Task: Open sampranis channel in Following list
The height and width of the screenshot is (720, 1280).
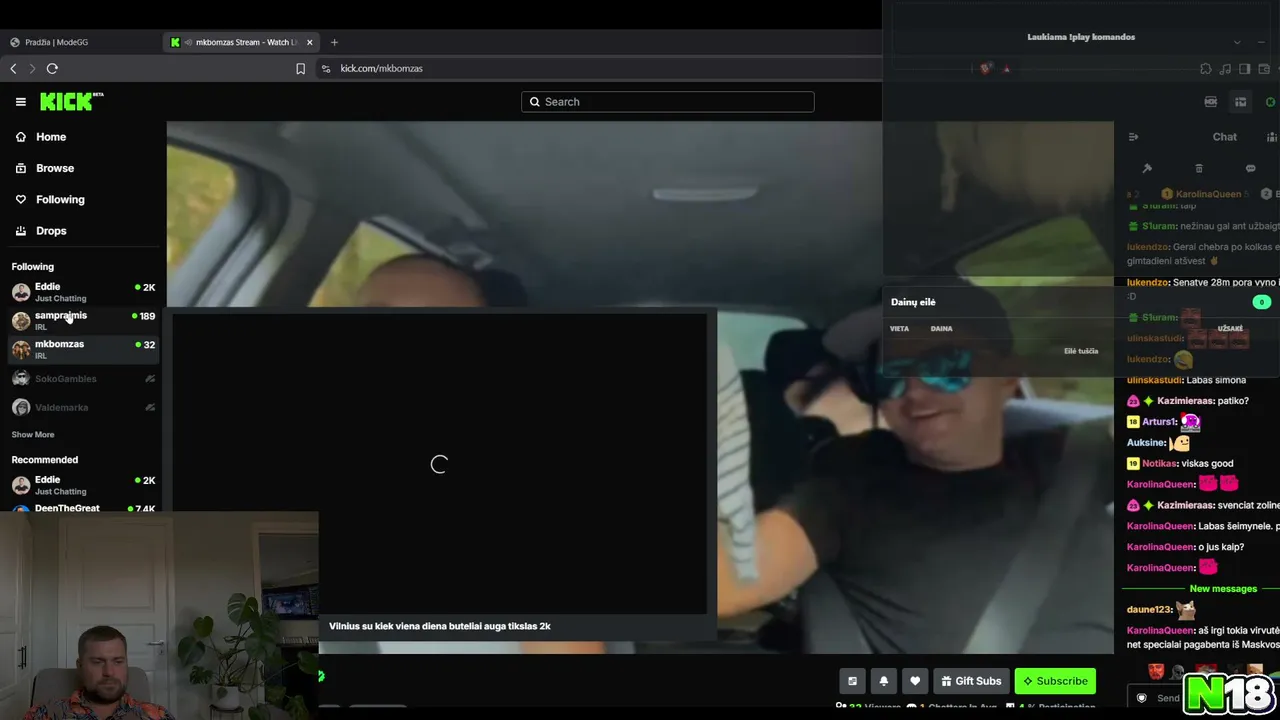Action: [x=83, y=320]
